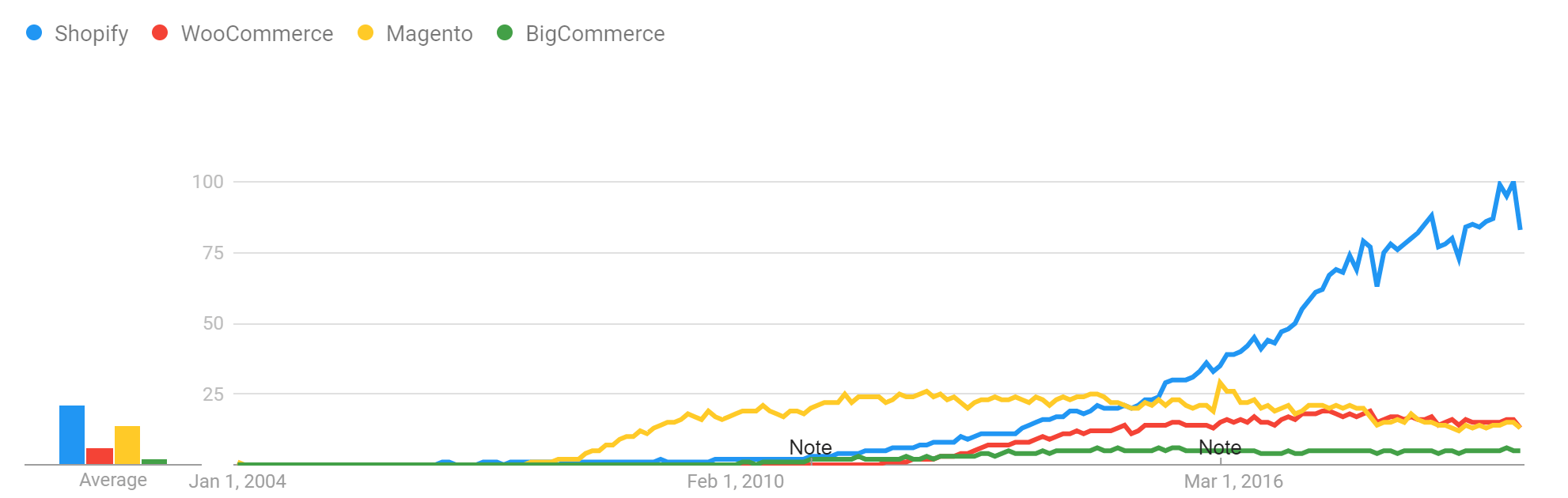Click the yellow Magento legend dot
Viewport: 1568px width, 498px height.
365,32
